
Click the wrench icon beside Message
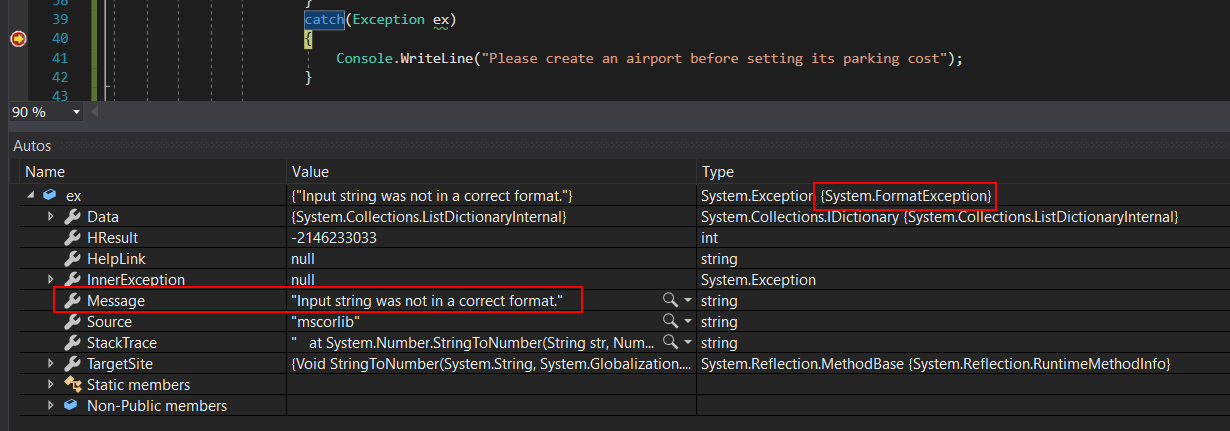pos(72,301)
